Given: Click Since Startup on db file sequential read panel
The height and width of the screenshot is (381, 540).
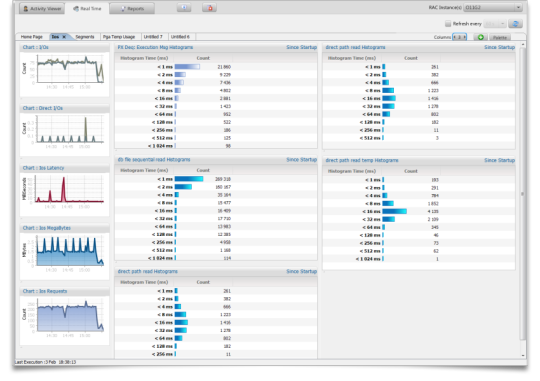Looking at the screenshot, I should click(301, 160).
